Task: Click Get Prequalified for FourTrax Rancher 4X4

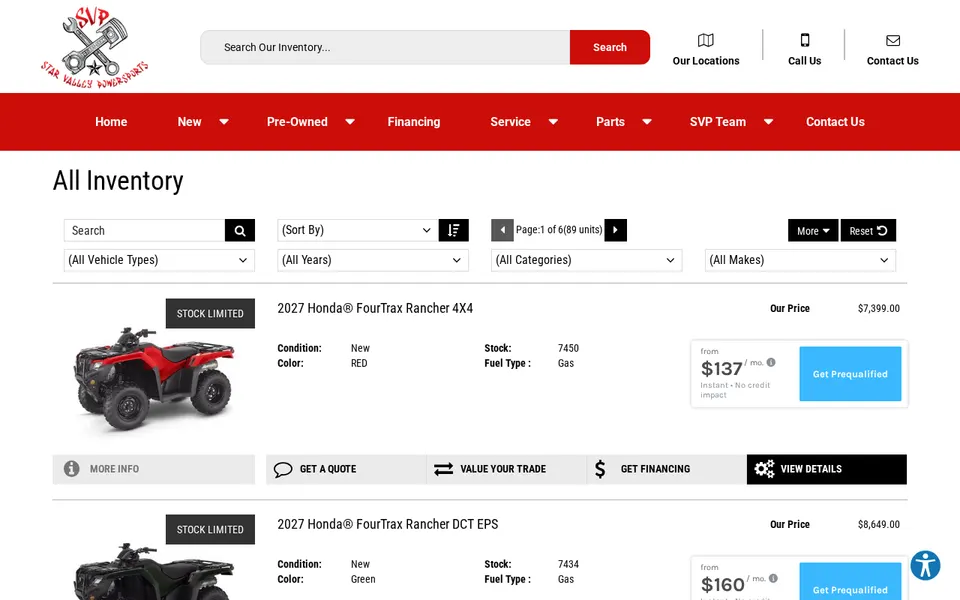Action: tap(850, 374)
